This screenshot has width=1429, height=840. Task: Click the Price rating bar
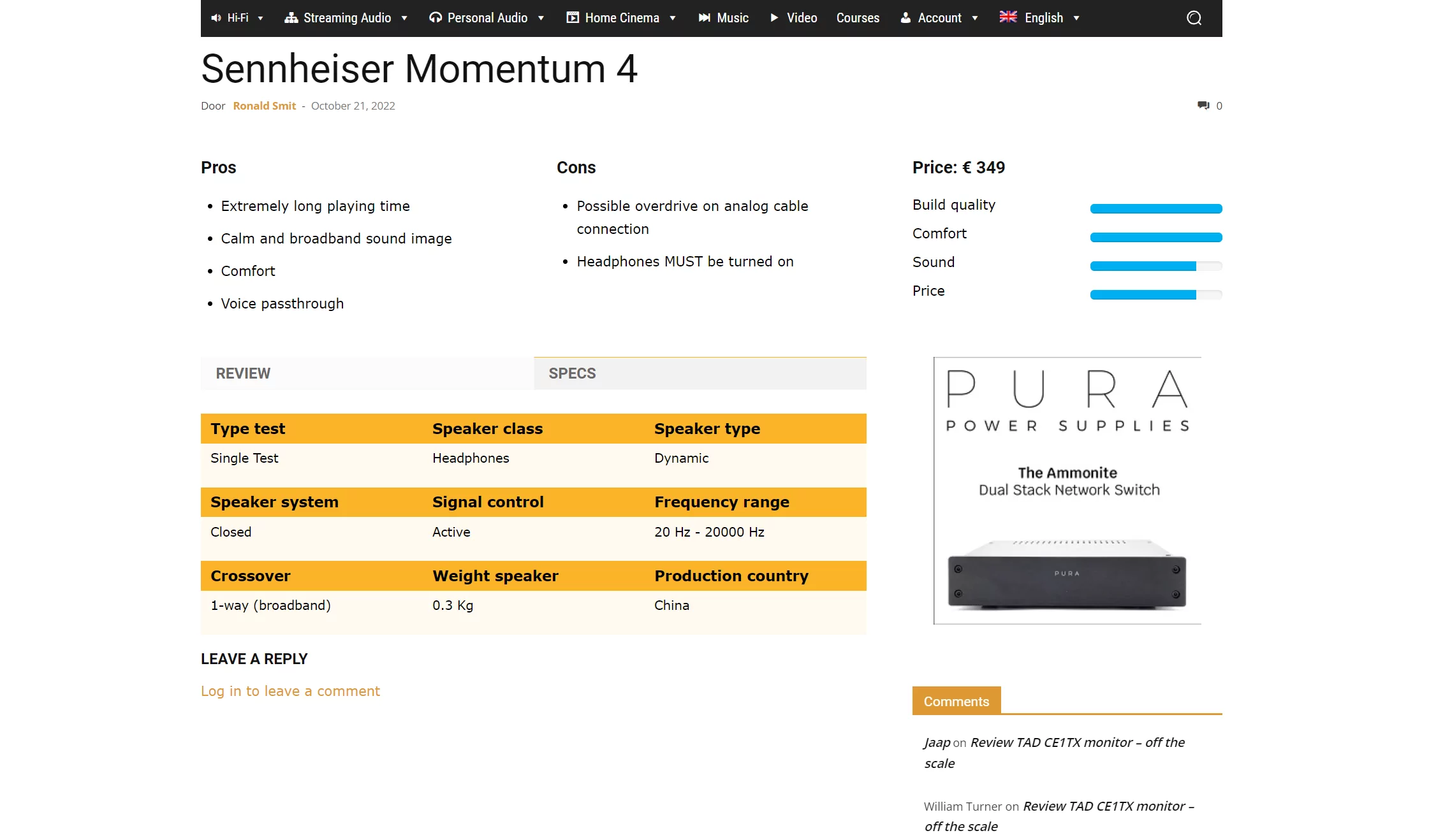click(x=1156, y=294)
